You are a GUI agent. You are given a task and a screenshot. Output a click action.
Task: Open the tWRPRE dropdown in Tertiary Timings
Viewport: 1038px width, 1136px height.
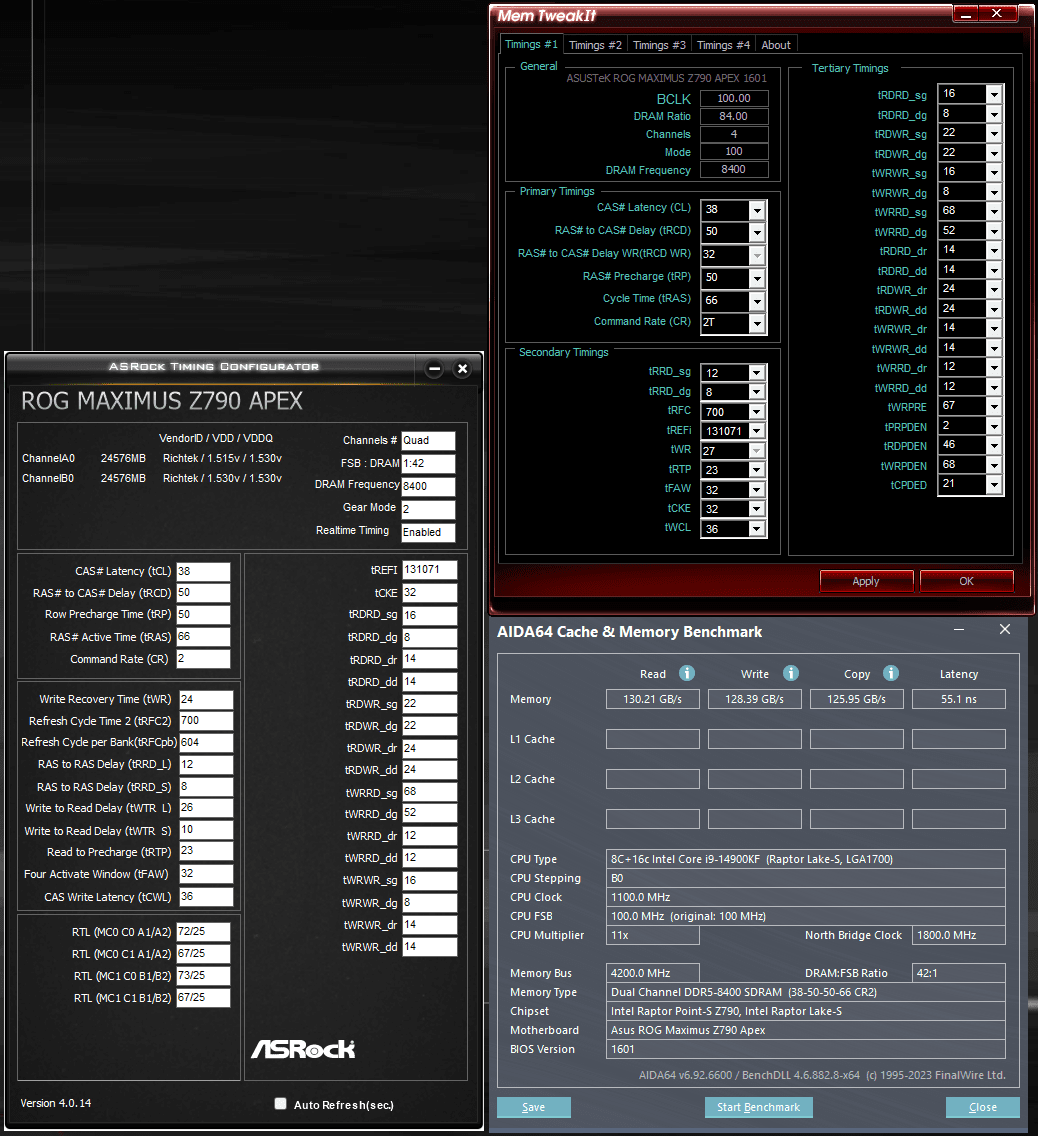click(995, 406)
